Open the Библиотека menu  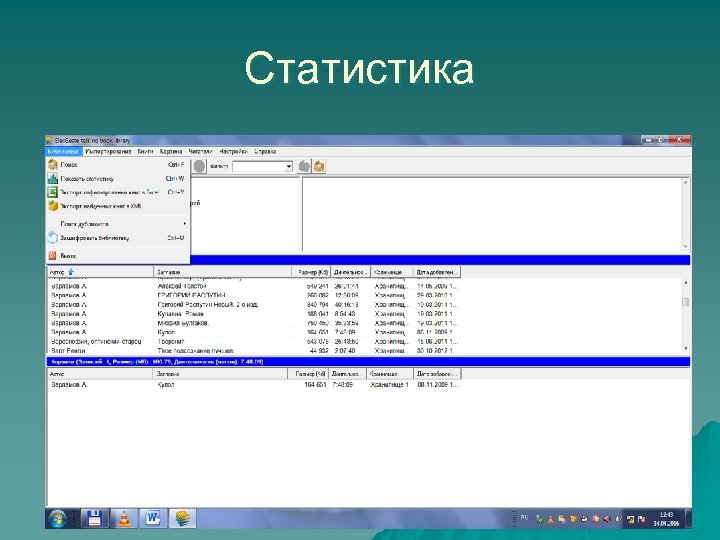[64, 151]
